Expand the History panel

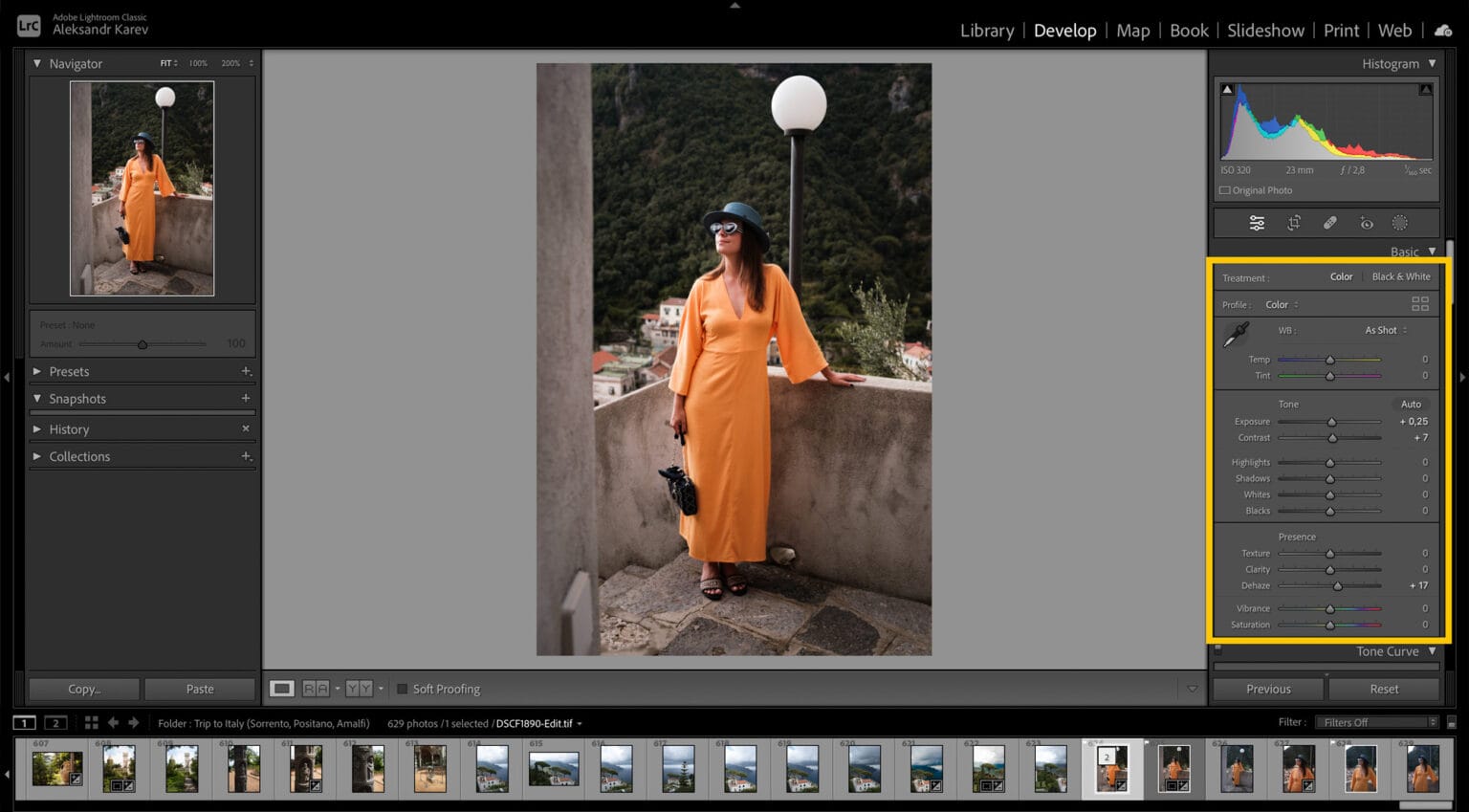69,428
